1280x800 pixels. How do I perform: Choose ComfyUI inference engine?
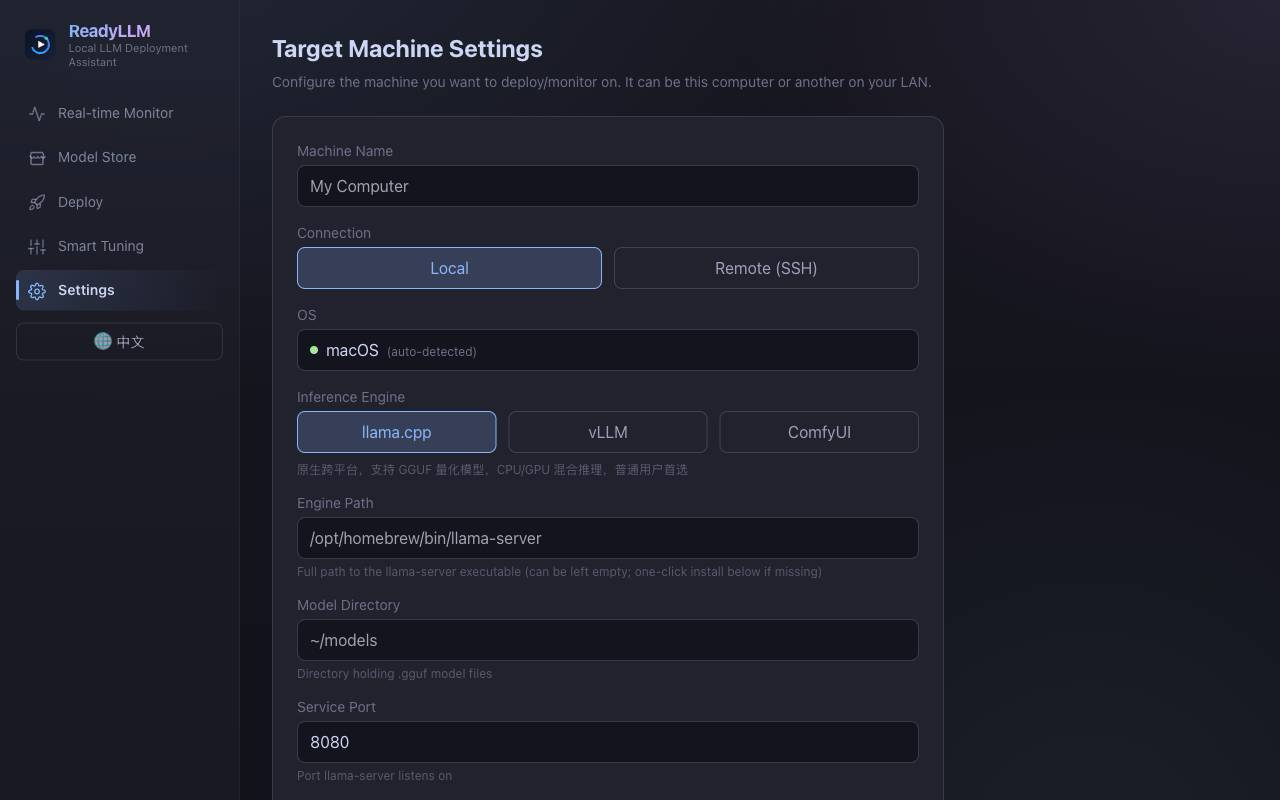819,432
